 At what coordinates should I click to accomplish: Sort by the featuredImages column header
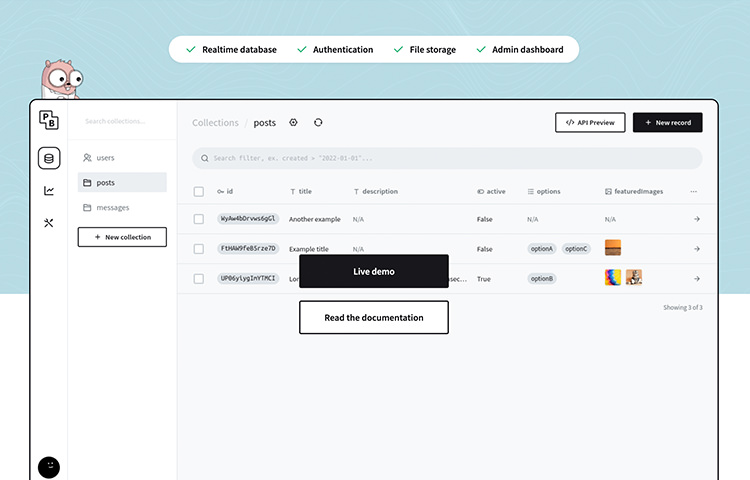634,191
